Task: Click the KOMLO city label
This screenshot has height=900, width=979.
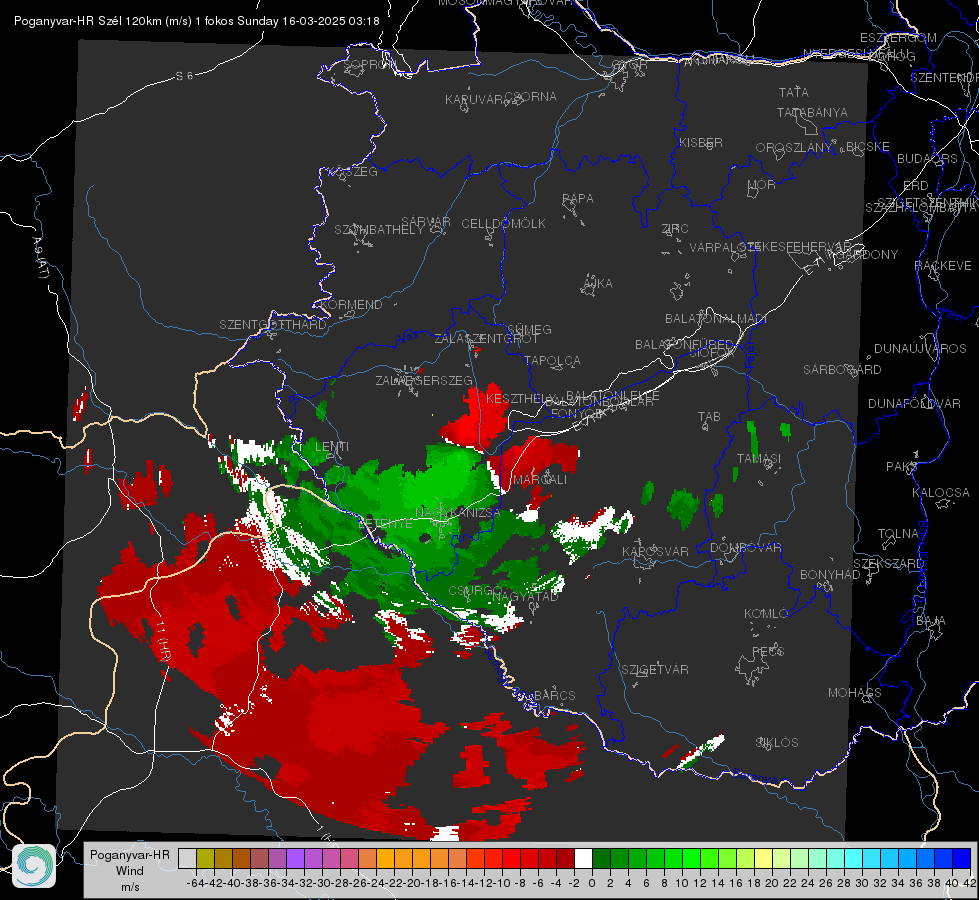Action: coord(766,614)
